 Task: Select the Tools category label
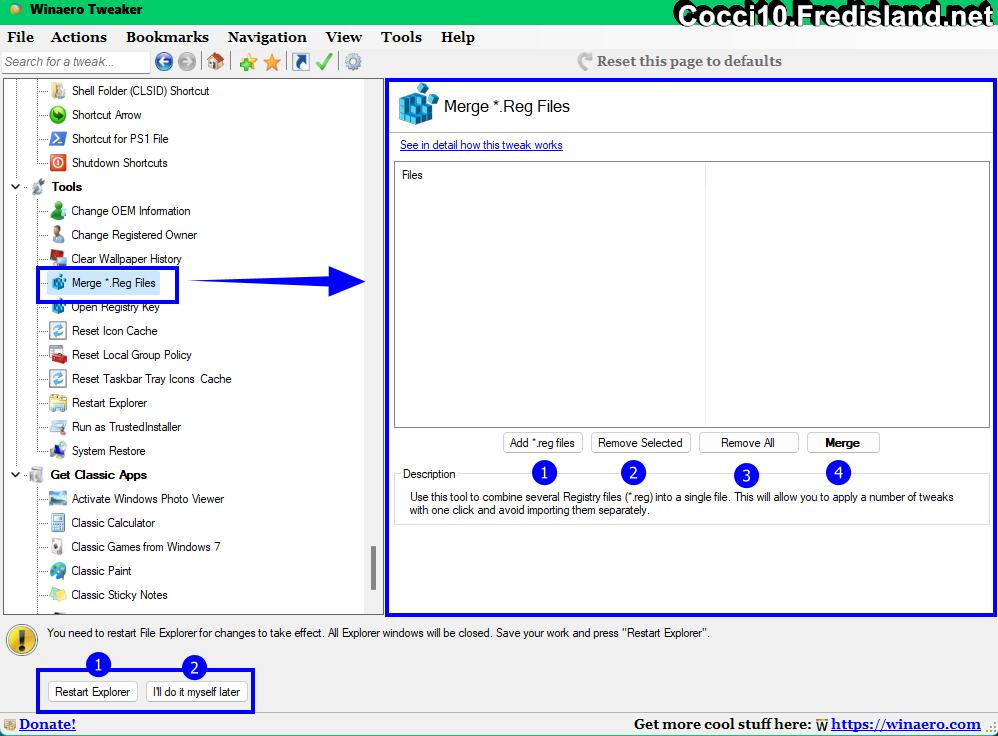pos(67,187)
